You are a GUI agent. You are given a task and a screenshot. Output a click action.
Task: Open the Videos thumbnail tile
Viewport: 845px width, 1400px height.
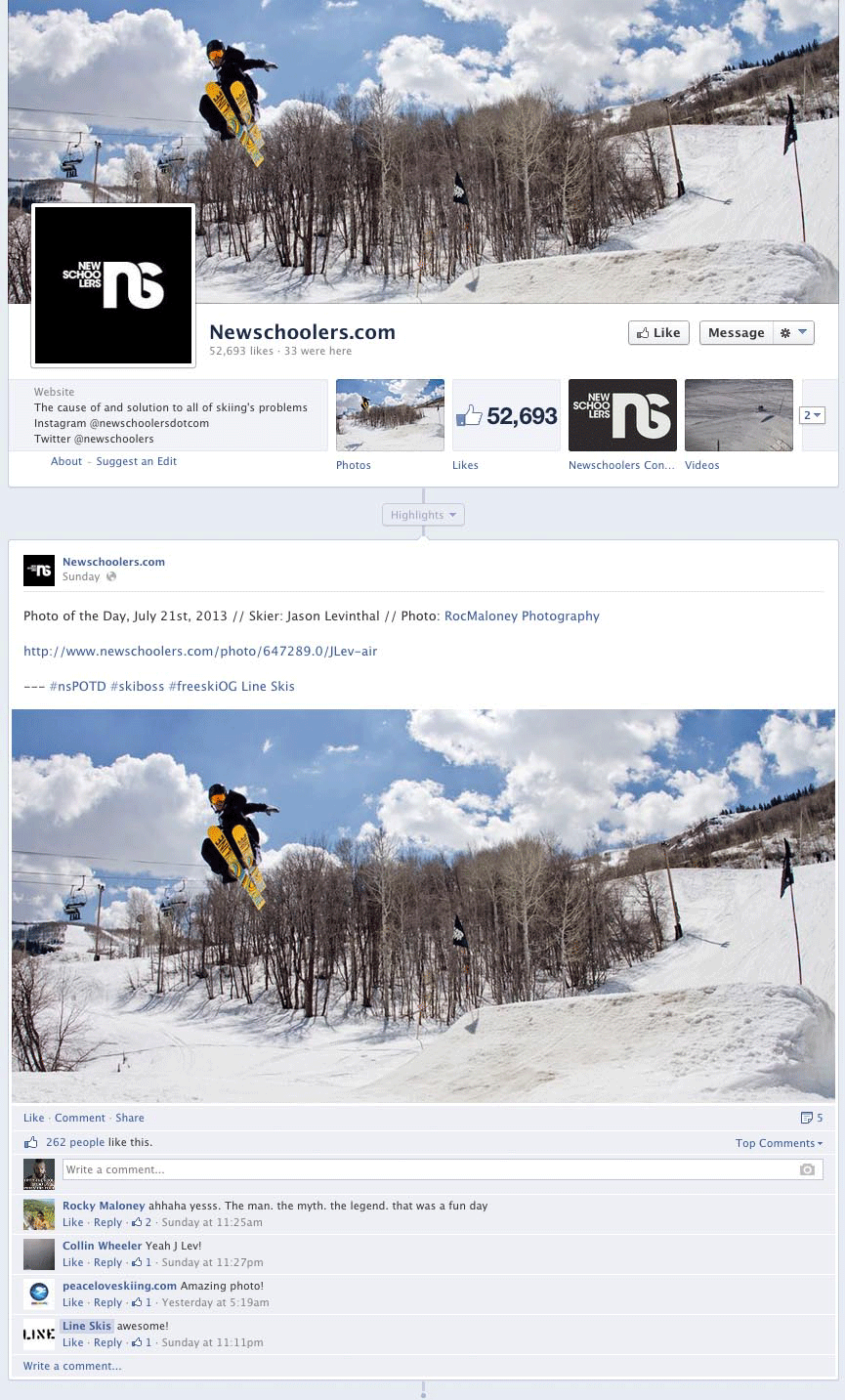[x=739, y=415]
